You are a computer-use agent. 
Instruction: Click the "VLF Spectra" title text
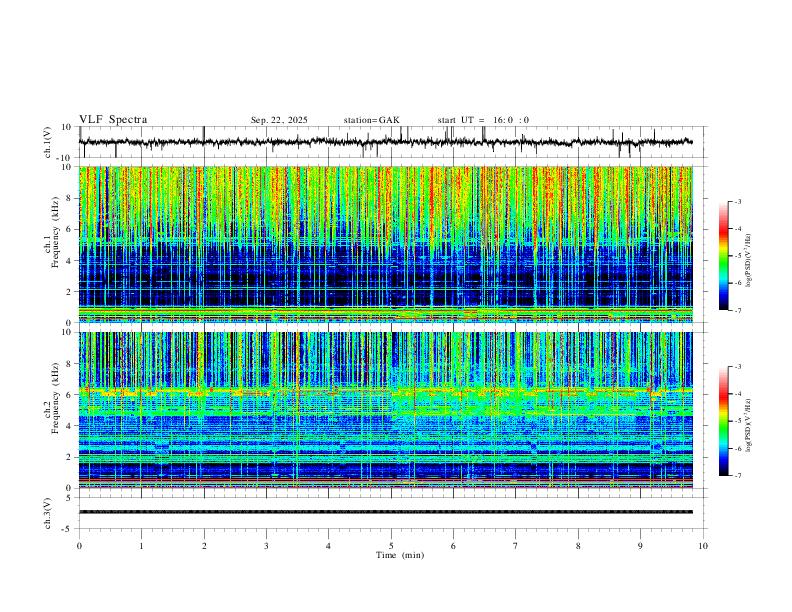[x=113, y=120]
